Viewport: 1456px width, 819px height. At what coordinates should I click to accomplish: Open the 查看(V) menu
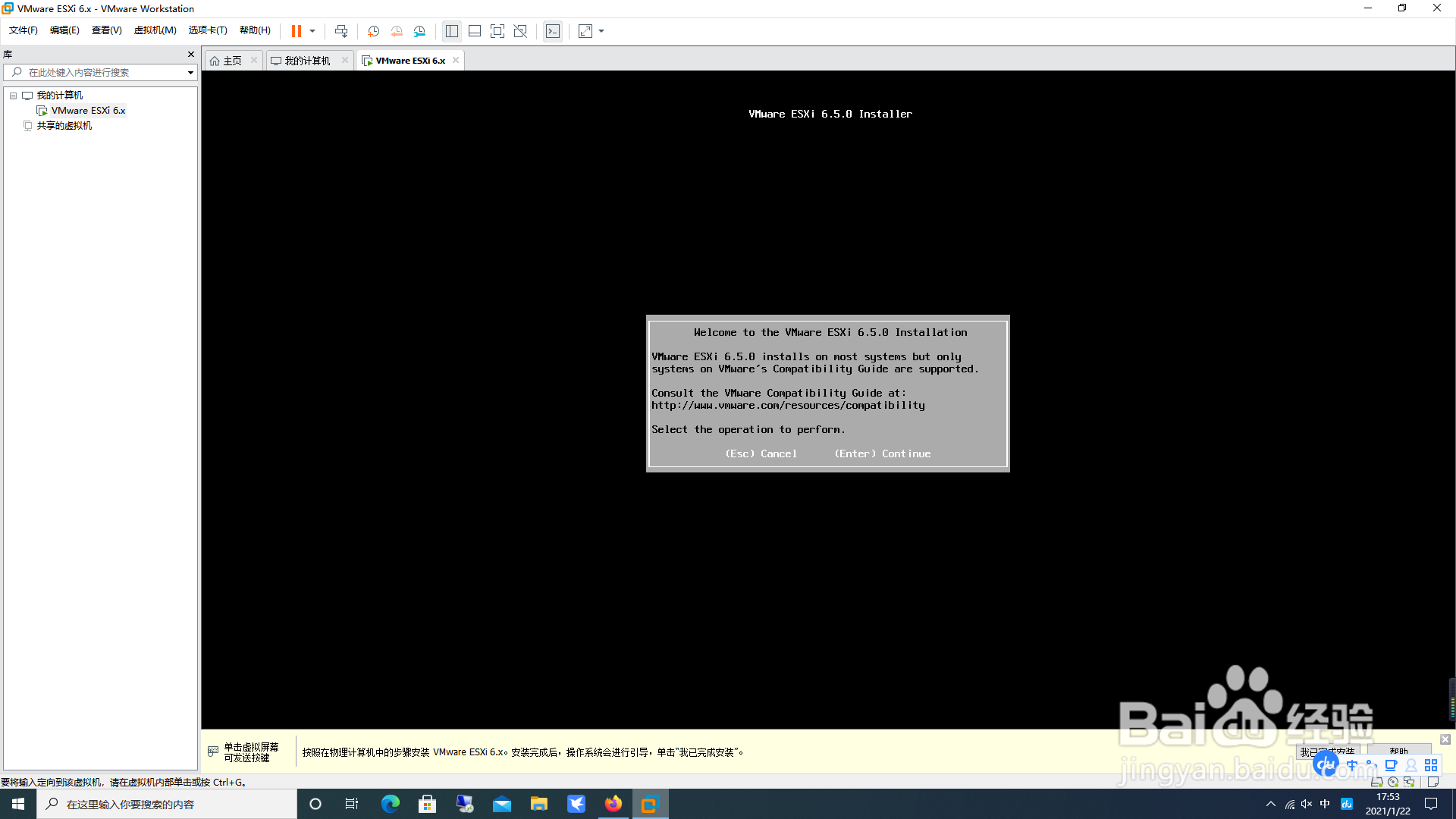coord(107,30)
